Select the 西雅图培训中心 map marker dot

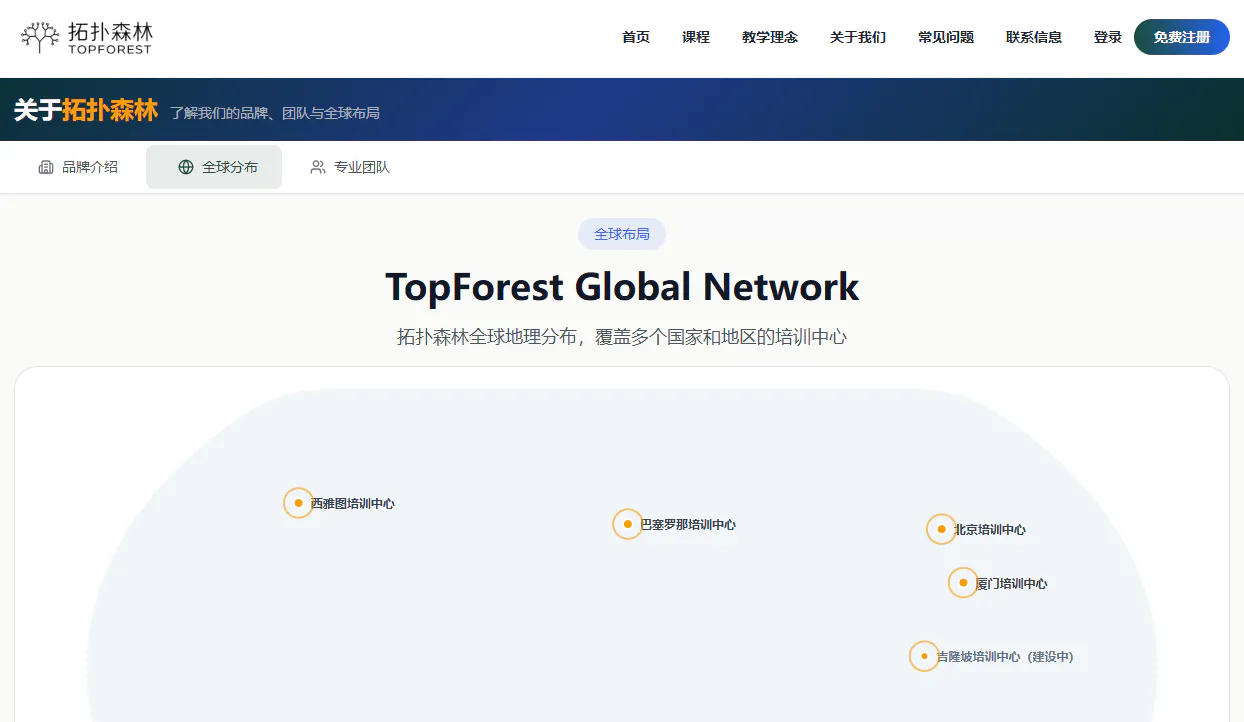coord(298,503)
